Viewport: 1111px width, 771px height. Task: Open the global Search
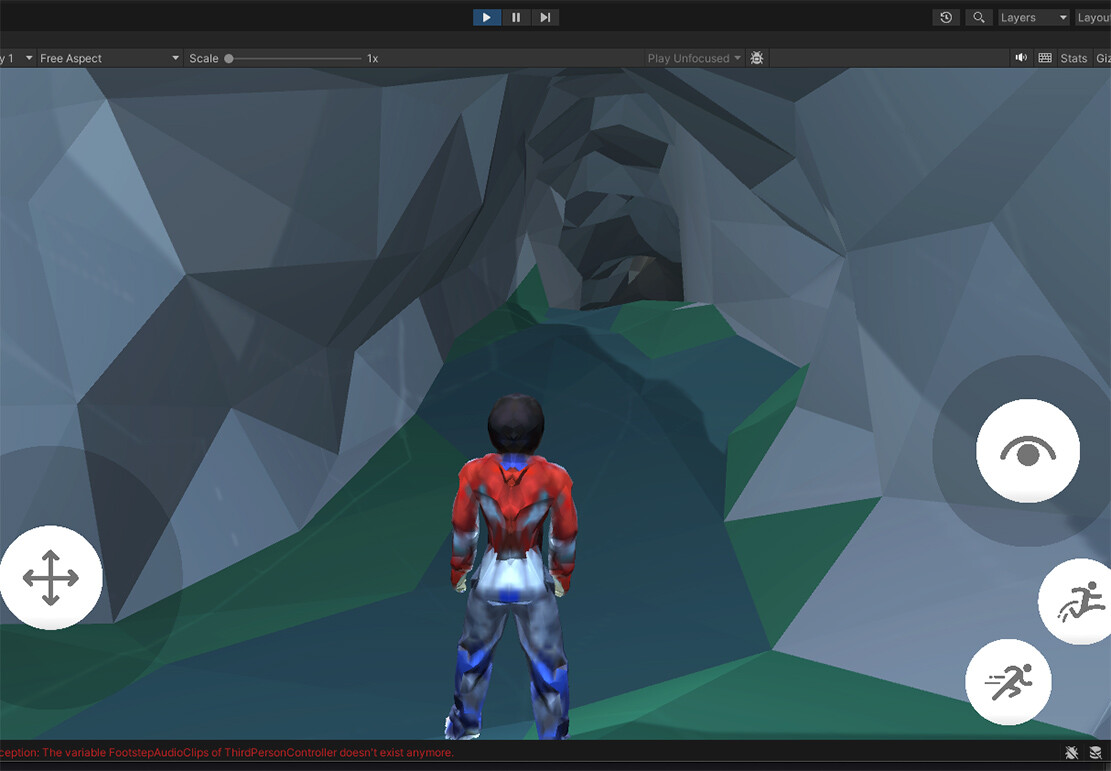[978, 17]
